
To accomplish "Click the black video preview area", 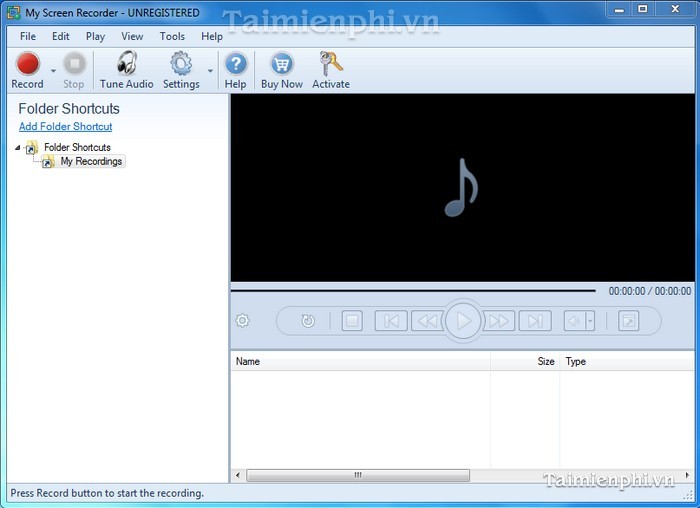I will point(462,188).
